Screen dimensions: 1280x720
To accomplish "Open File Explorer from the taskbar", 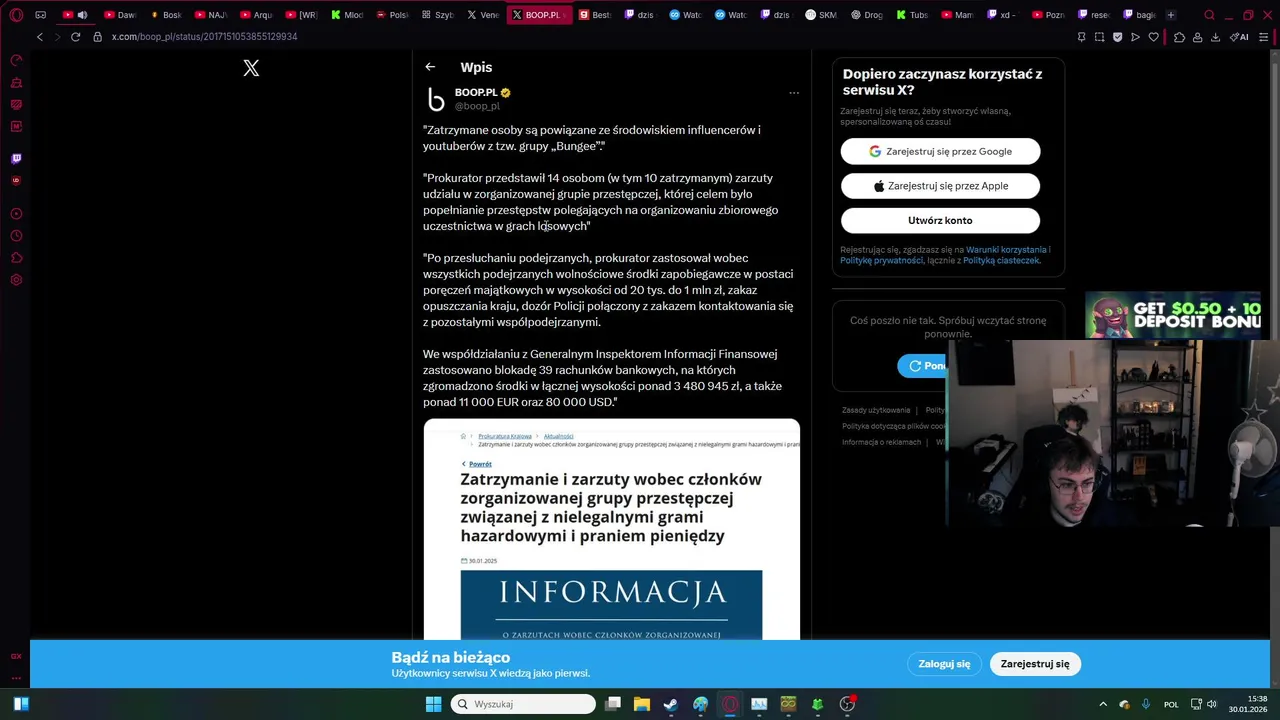I will point(642,704).
